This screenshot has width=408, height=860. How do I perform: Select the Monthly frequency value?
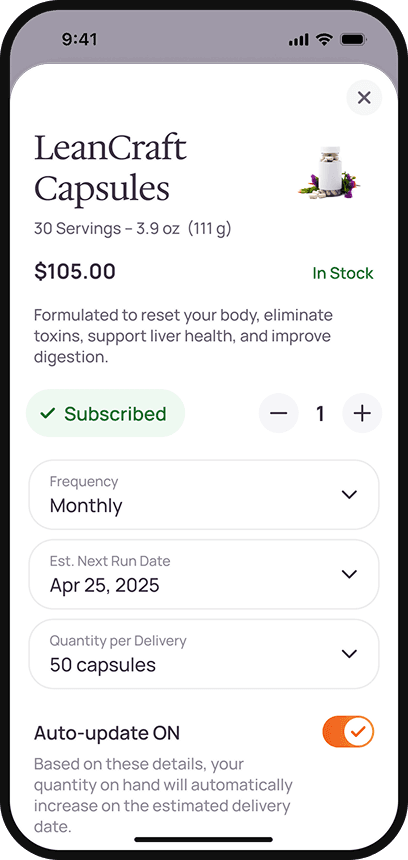coord(86,506)
